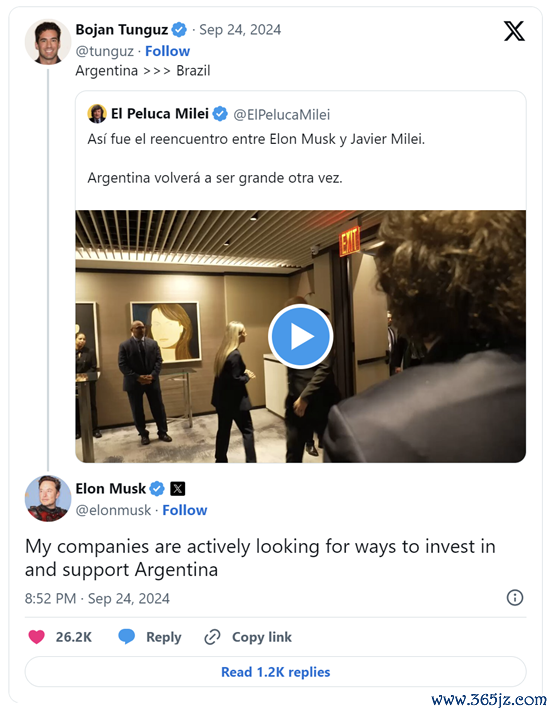Follow the @elonmusk account
Viewport: 554px width, 715px height.
click(x=185, y=510)
